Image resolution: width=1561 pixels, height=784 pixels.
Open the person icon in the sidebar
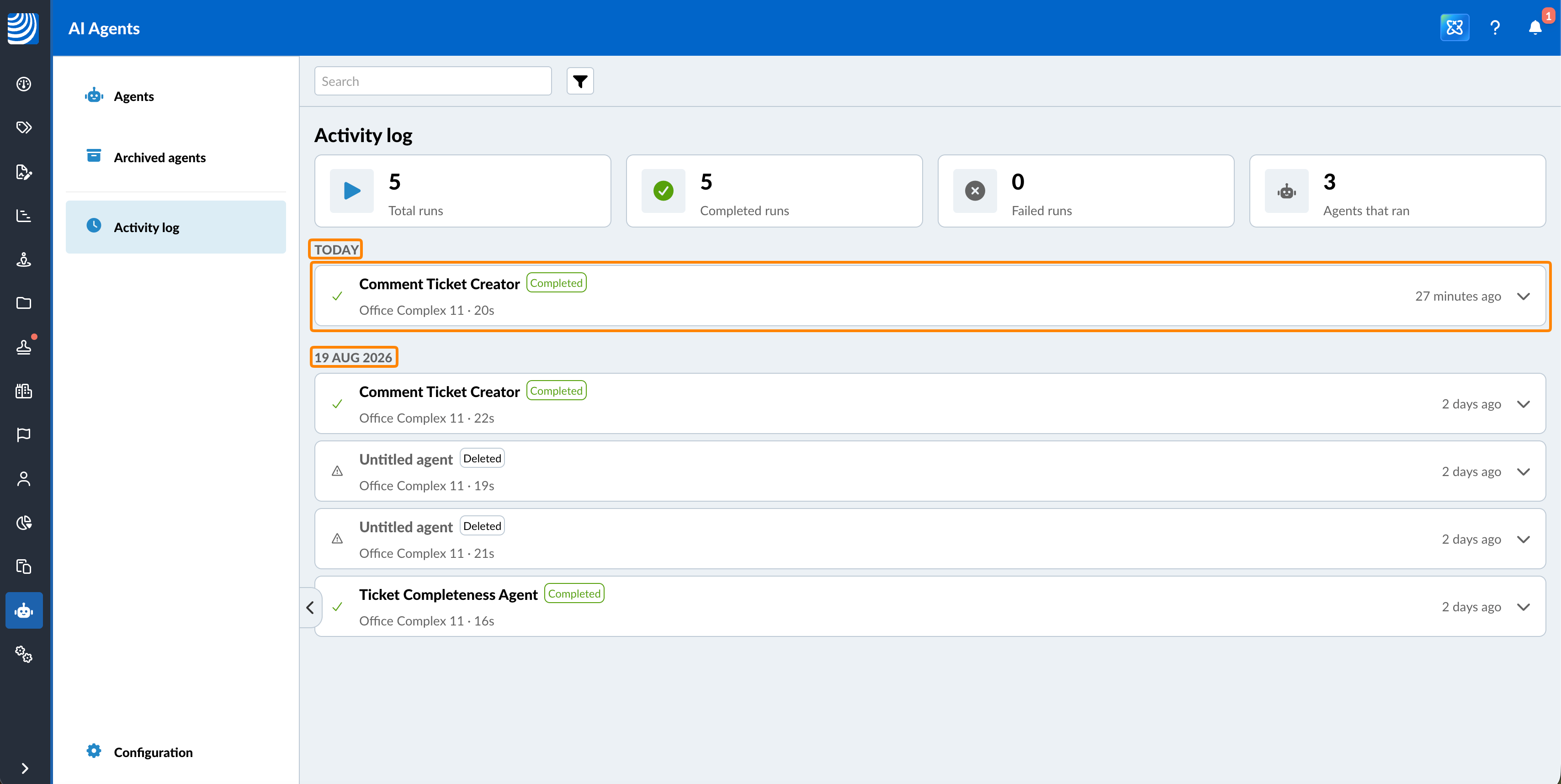coord(24,479)
